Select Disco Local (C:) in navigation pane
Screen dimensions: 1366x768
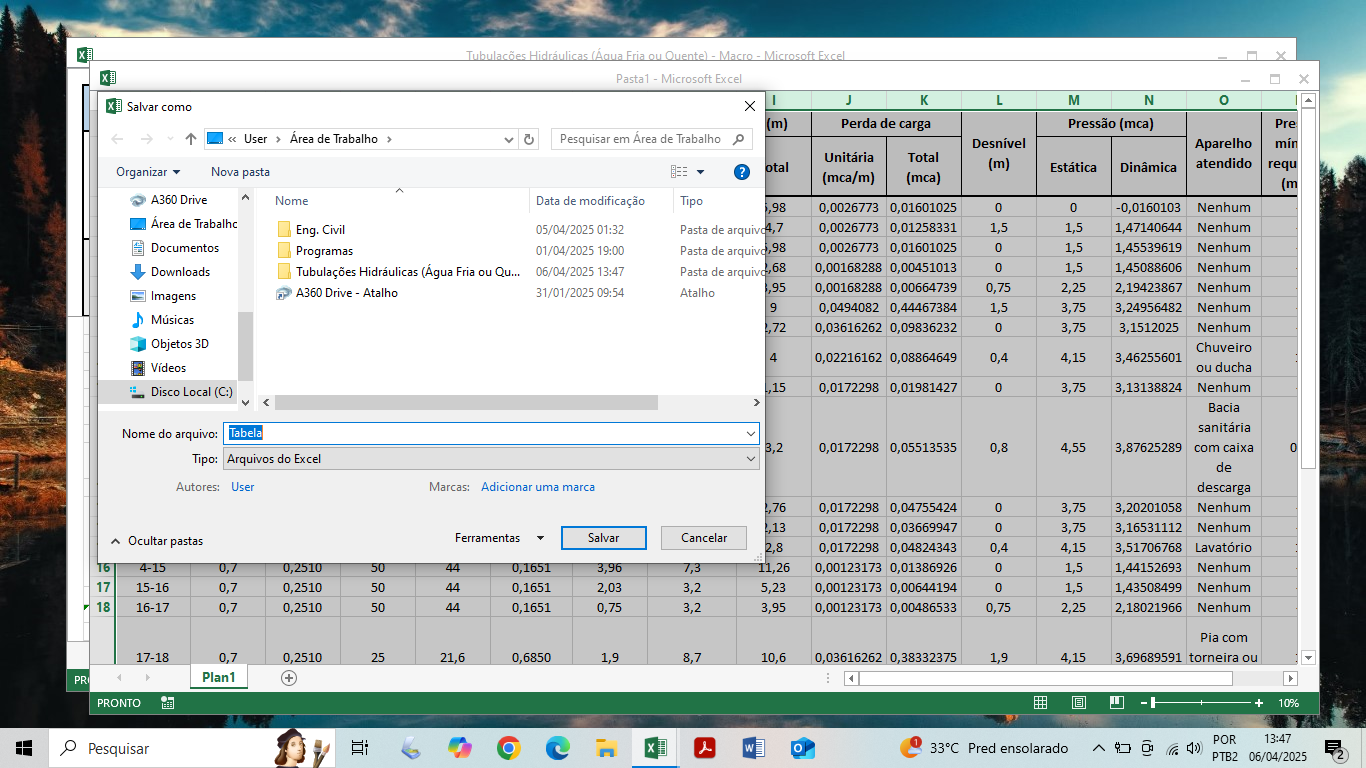(x=191, y=392)
